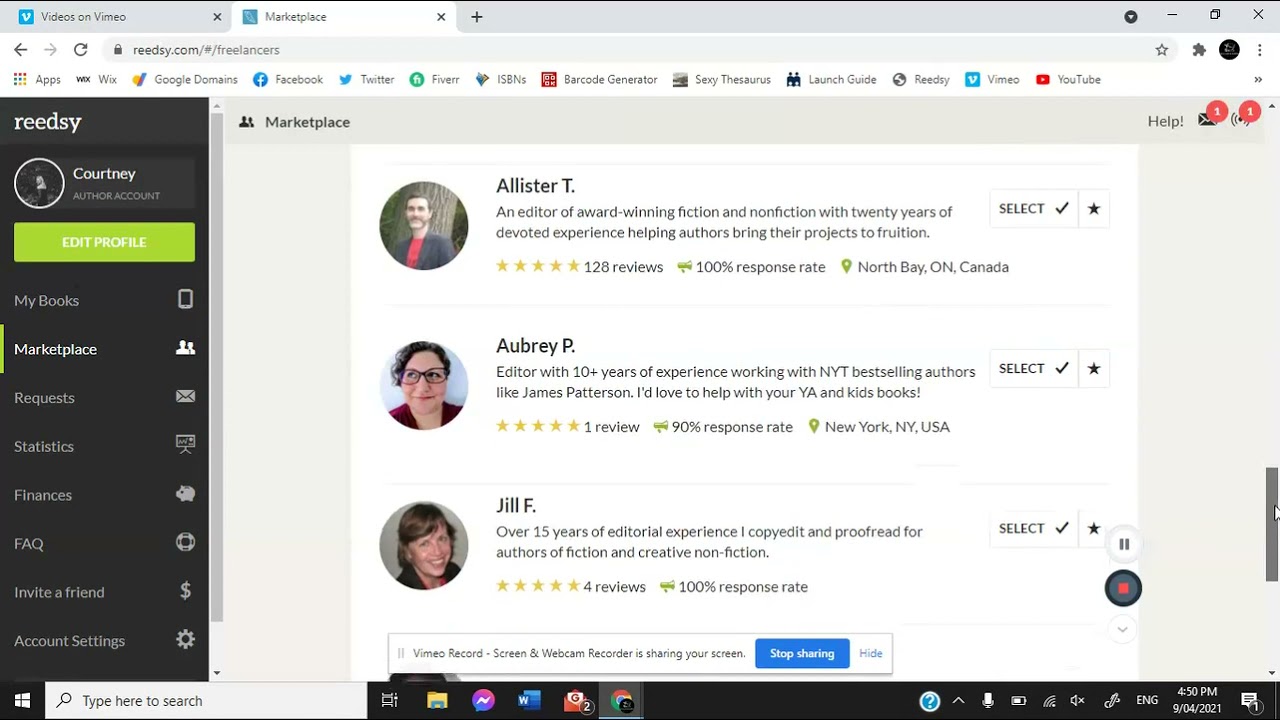
Task: Show more bookmarks chevron
Action: pyautogui.click(x=1258, y=80)
